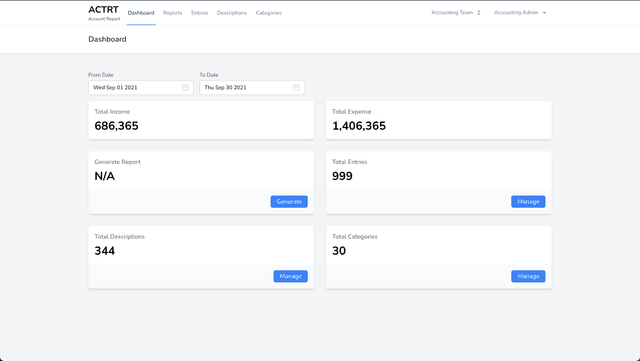Open the From Date calendar icon
Screen dimensions: 640x361
(x=185, y=87)
